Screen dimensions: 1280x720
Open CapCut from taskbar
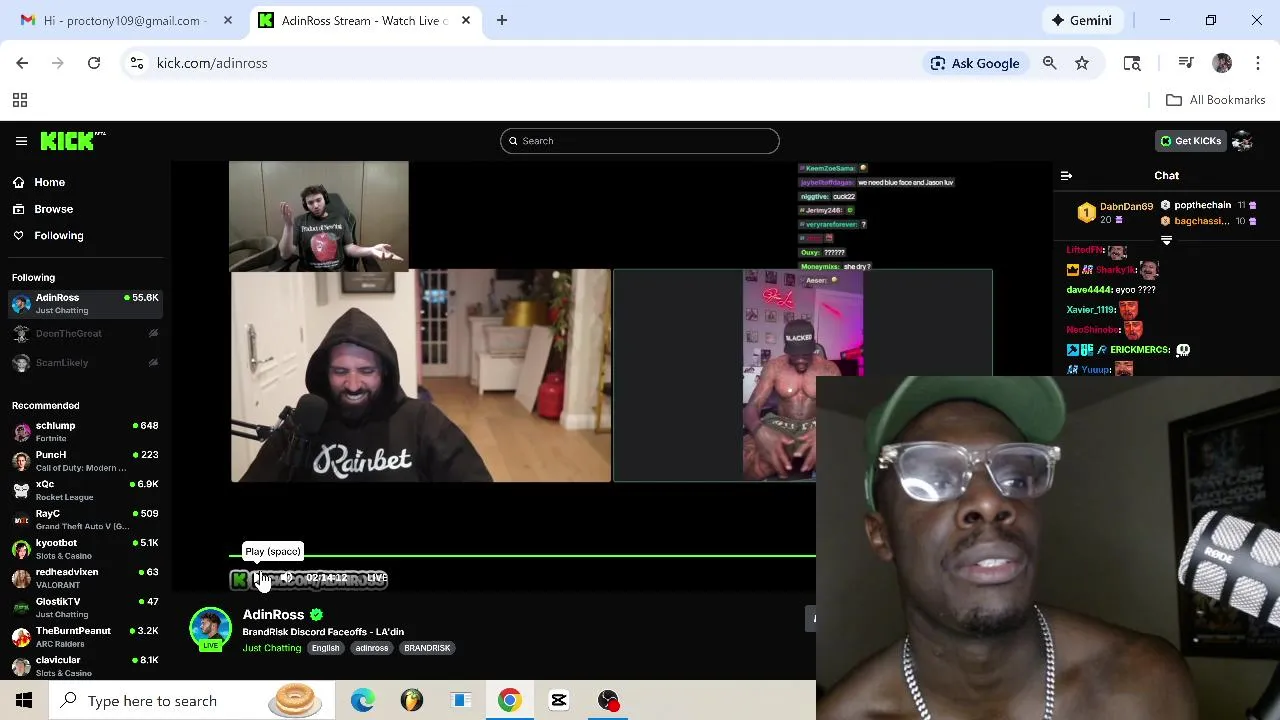coord(558,700)
